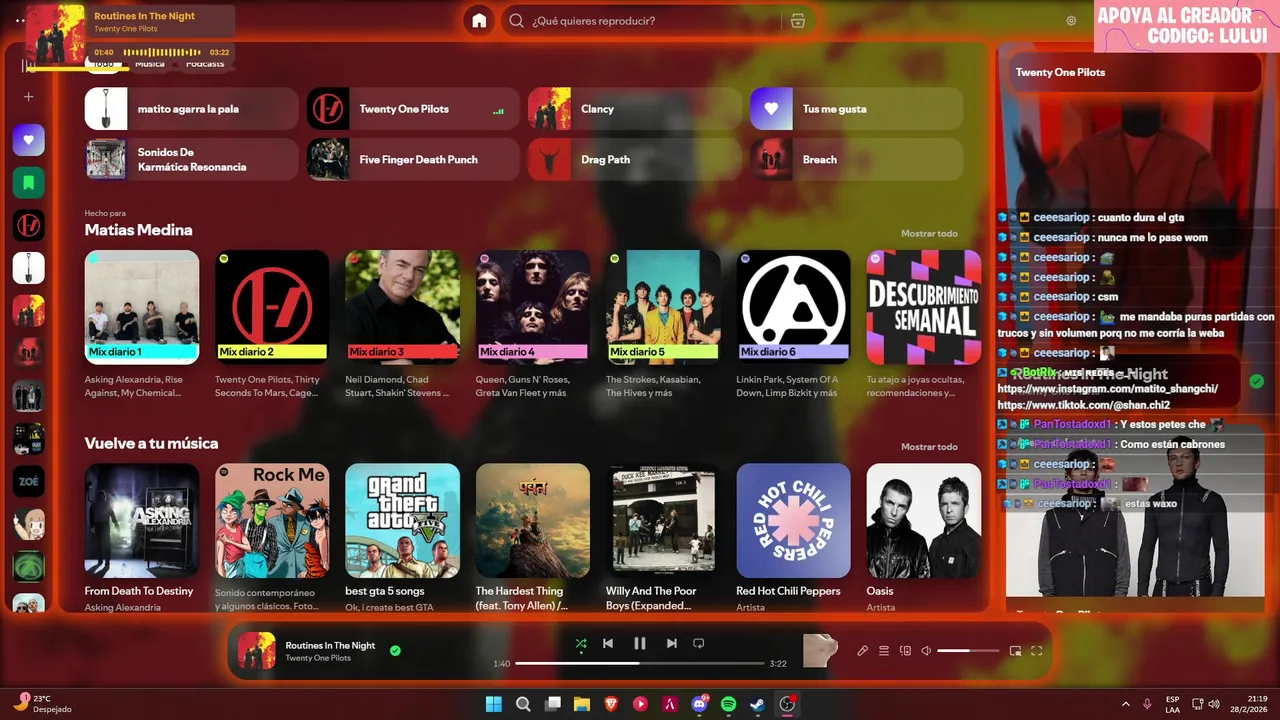Open Mix diario 2 card
Image resolution: width=1280 pixels, height=720 pixels.
pyautogui.click(x=272, y=322)
